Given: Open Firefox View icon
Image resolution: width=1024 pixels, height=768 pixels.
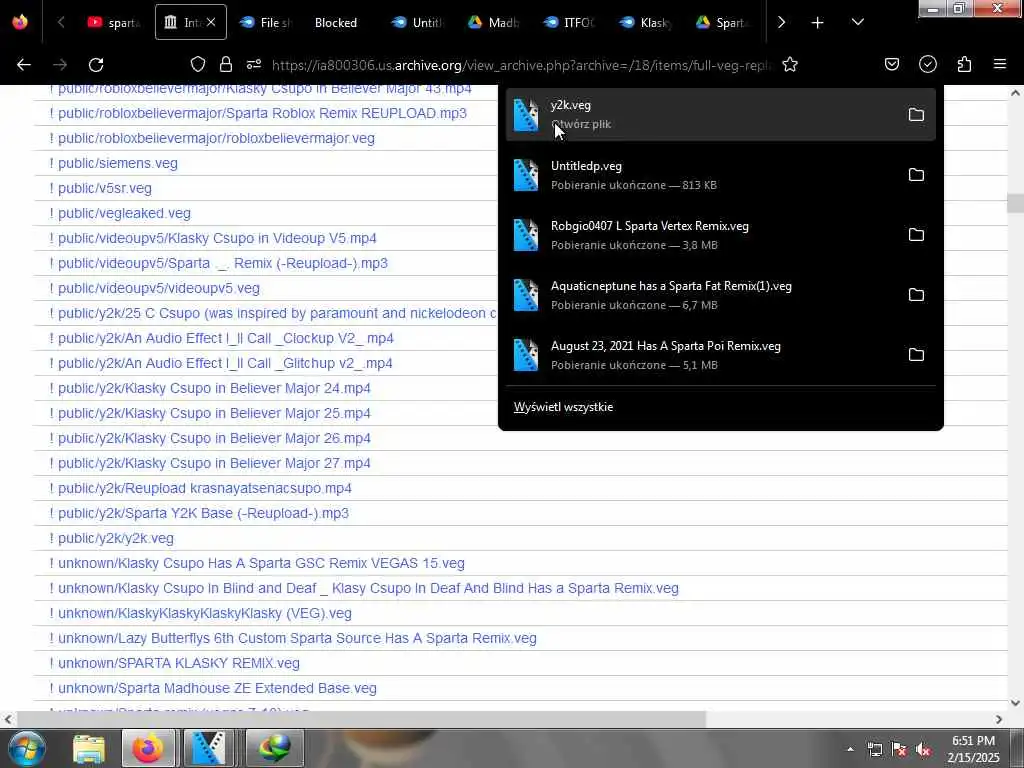Looking at the screenshot, I should click(20, 22).
